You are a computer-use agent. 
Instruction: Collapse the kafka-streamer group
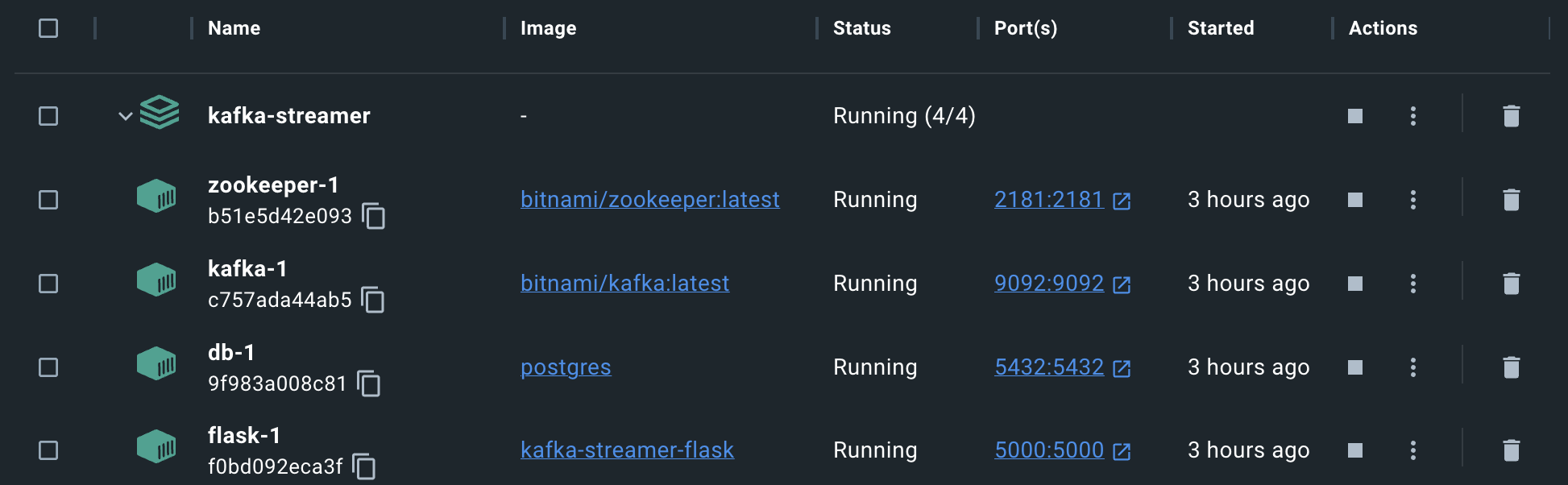coord(125,116)
